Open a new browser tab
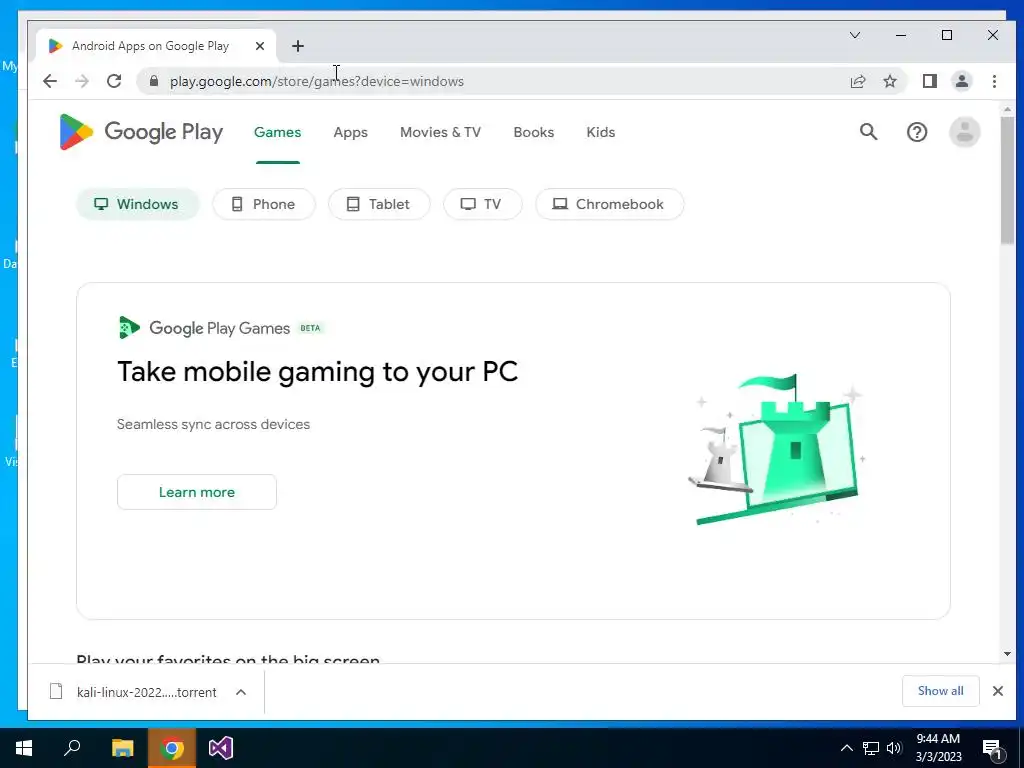 click(298, 46)
